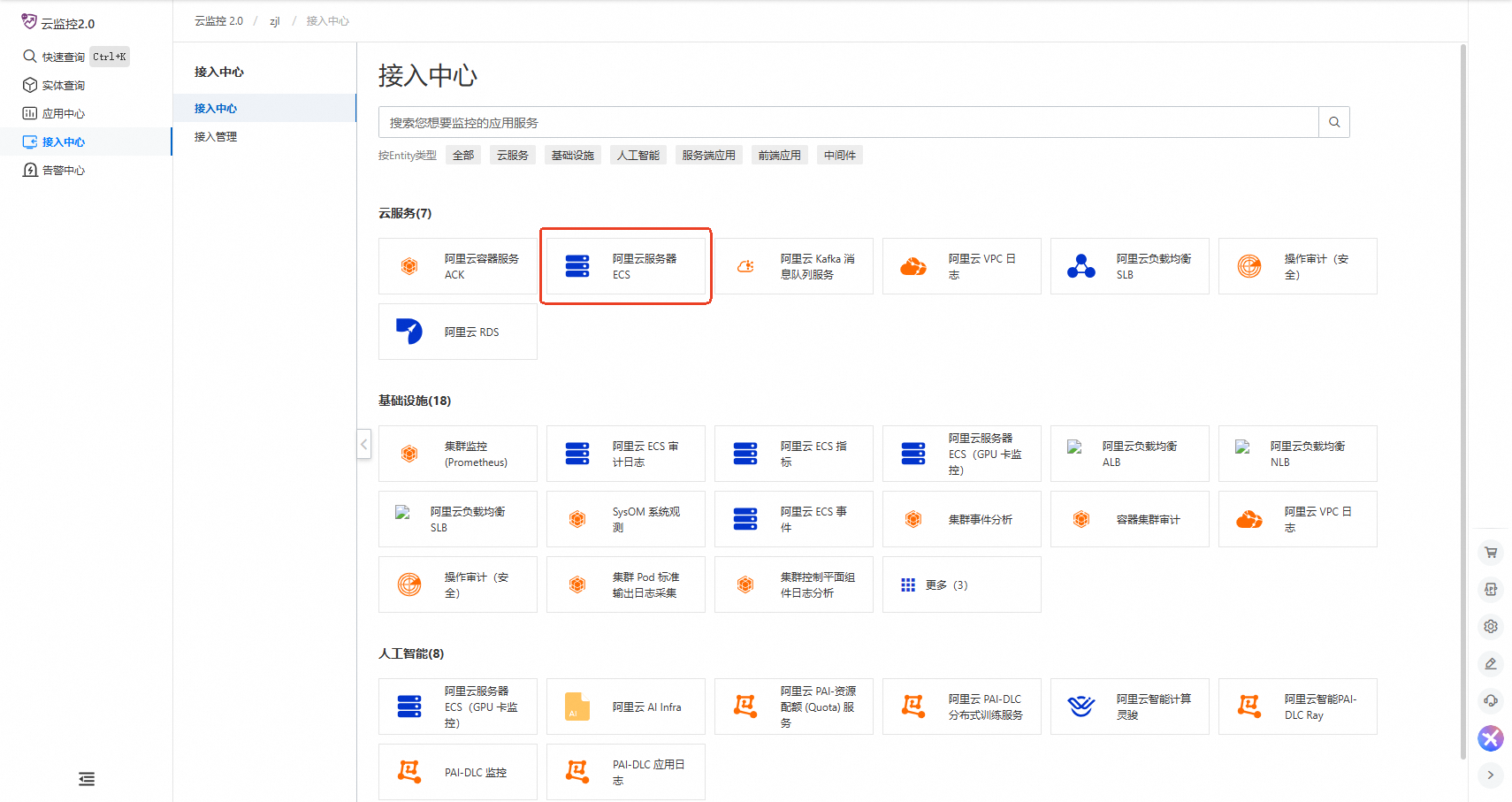Screen dimensions: 1512x802
Task: Open the PAI-DLC 应用日志 card
Action: [x=626, y=772]
